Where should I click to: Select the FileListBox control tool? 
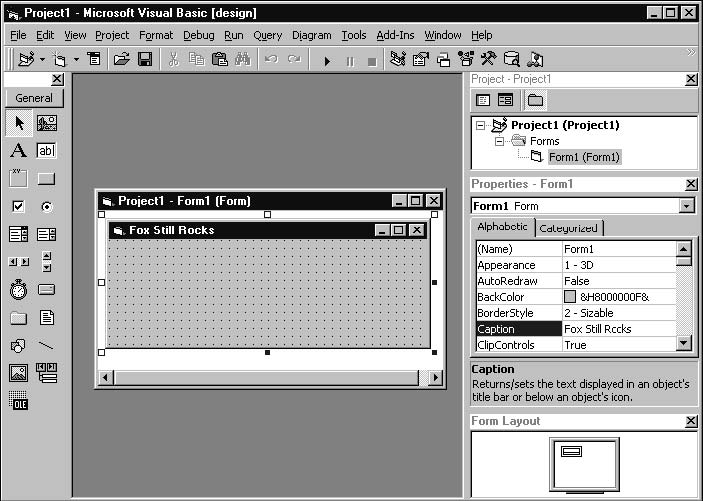pos(47,318)
